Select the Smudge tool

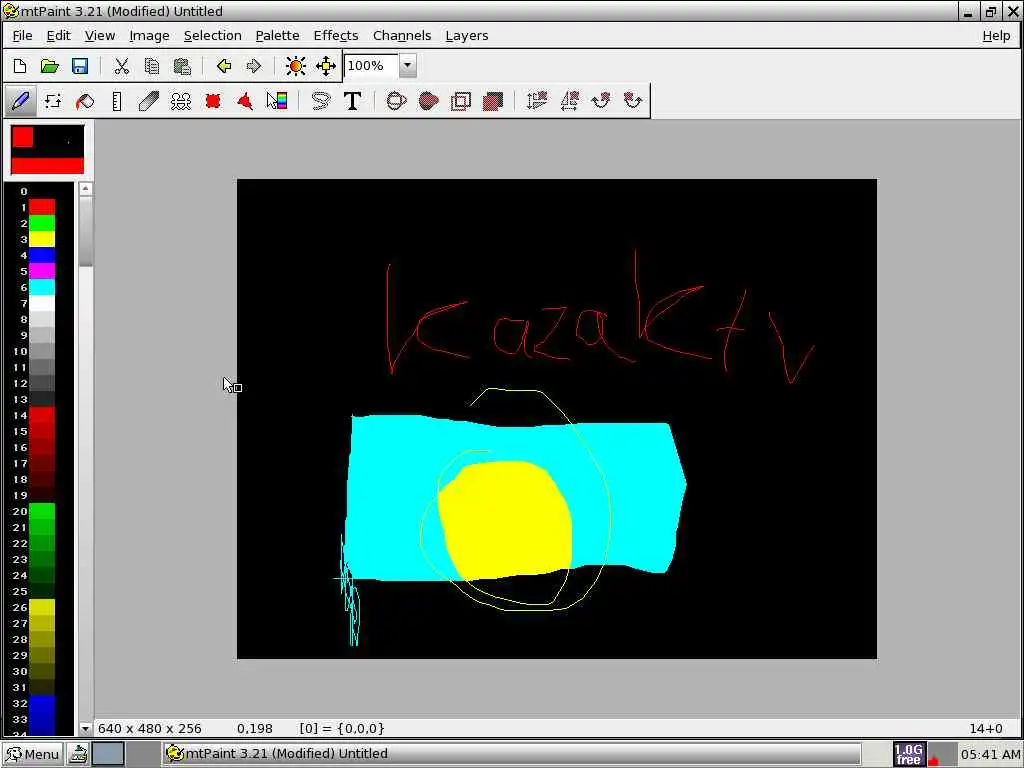(x=149, y=101)
